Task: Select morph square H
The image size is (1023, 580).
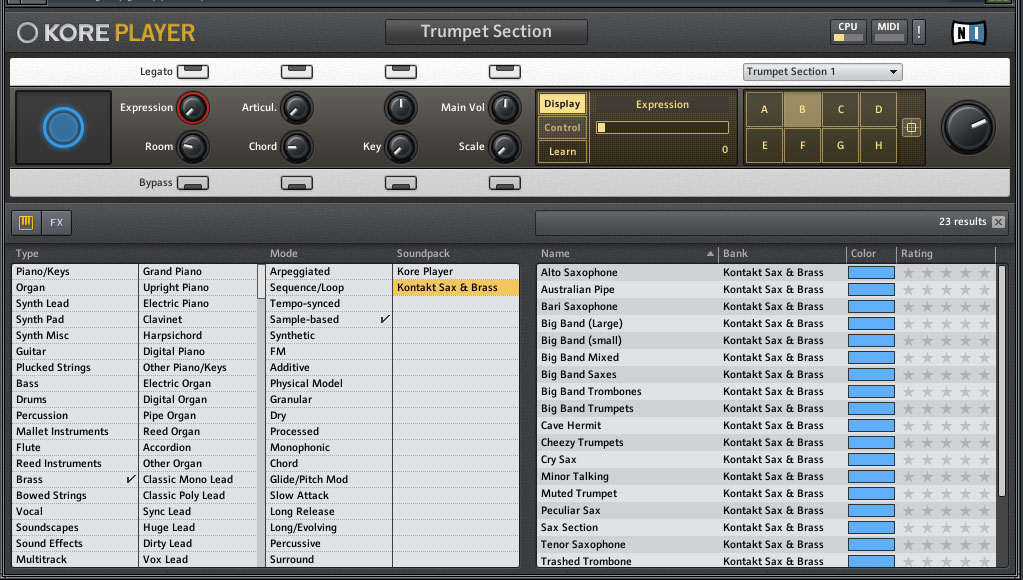Action: (878, 145)
